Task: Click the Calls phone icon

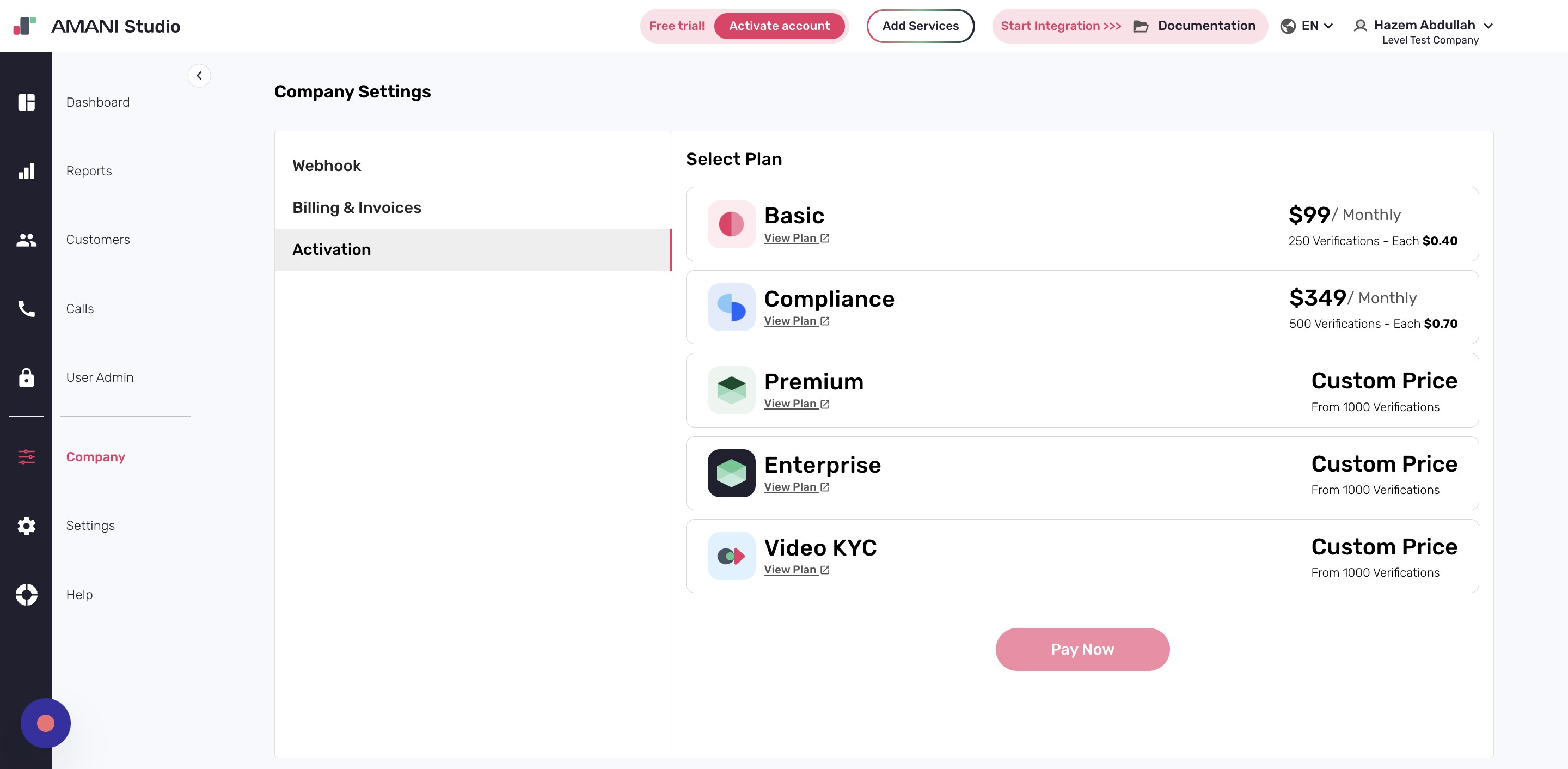Action: tap(26, 309)
